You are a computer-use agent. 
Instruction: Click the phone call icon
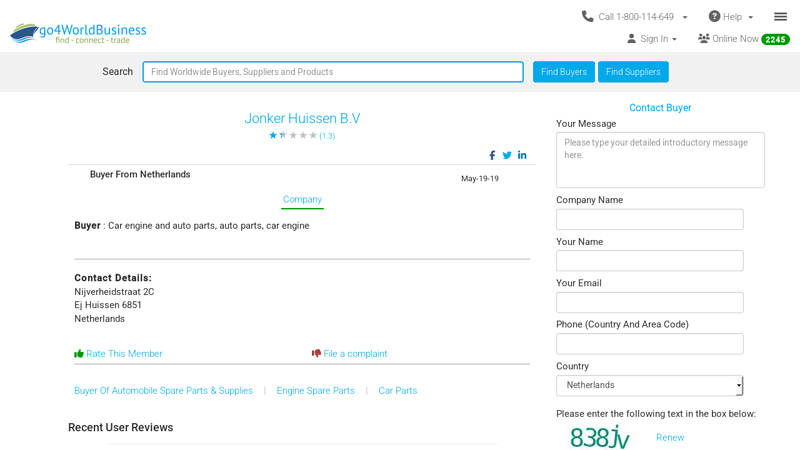pos(587,16)
